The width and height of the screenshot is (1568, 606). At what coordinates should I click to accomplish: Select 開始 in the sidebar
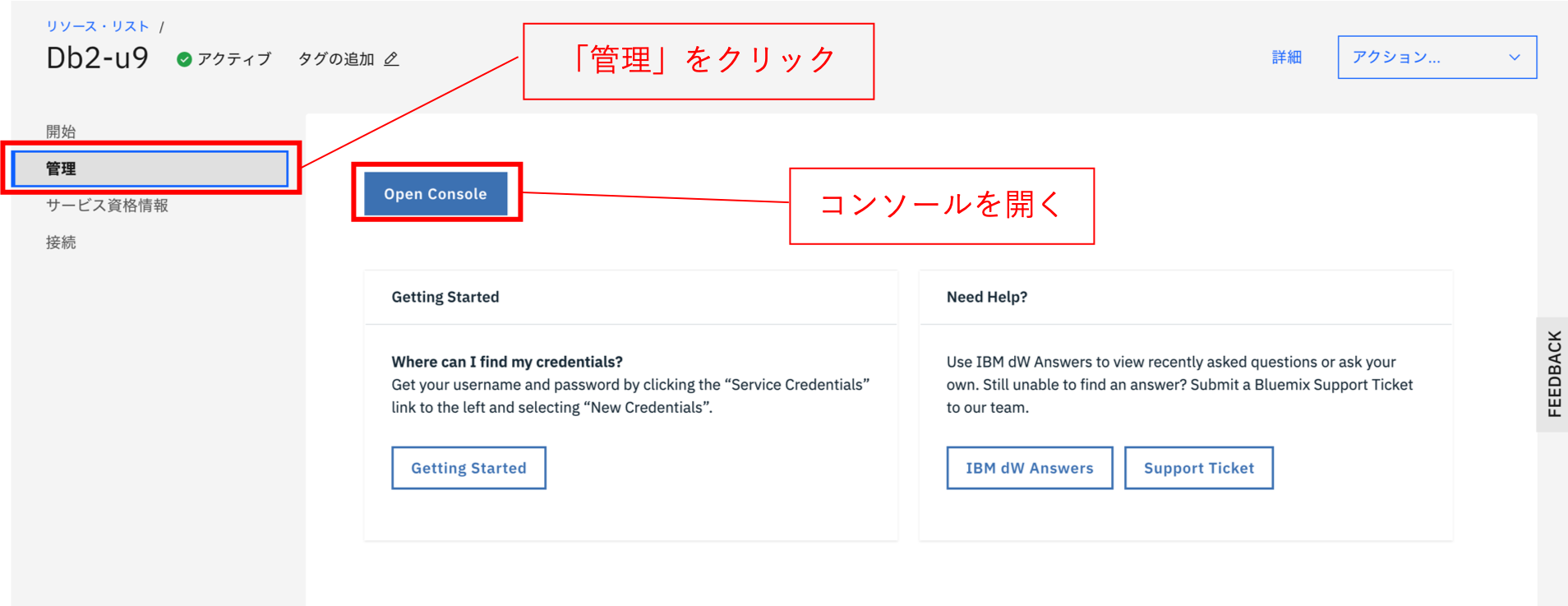pos(61,130)
